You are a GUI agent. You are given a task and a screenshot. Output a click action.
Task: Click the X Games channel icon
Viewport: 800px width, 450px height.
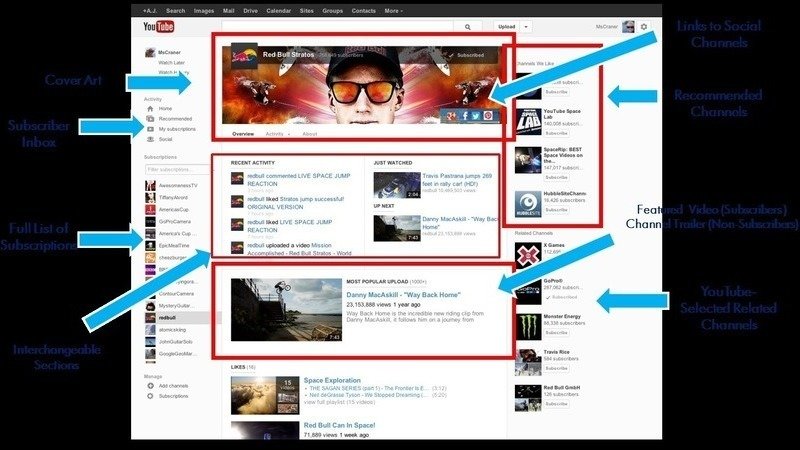[x=528, y=256]
